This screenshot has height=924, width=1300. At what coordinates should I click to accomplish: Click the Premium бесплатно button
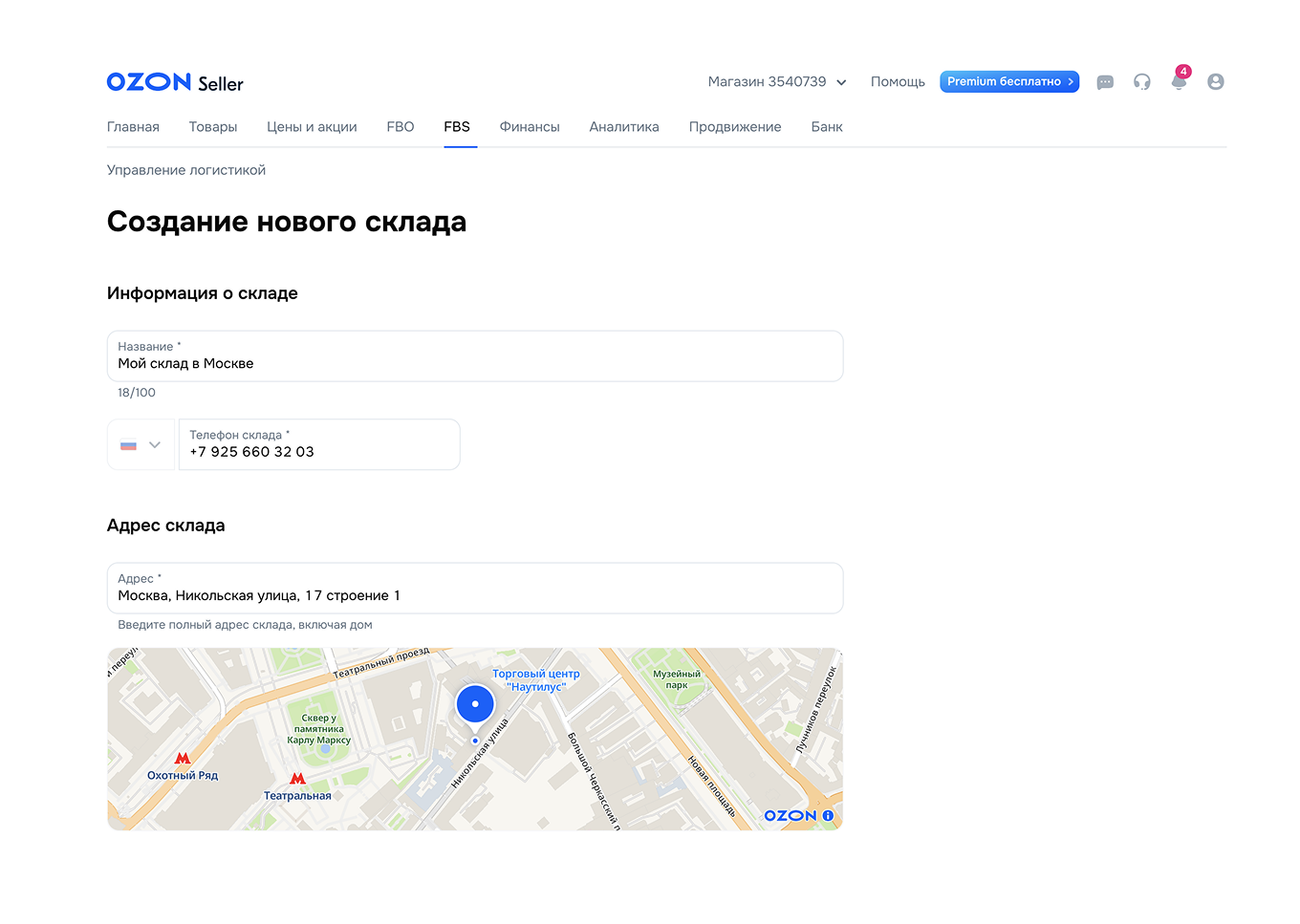coord(1009,81)
